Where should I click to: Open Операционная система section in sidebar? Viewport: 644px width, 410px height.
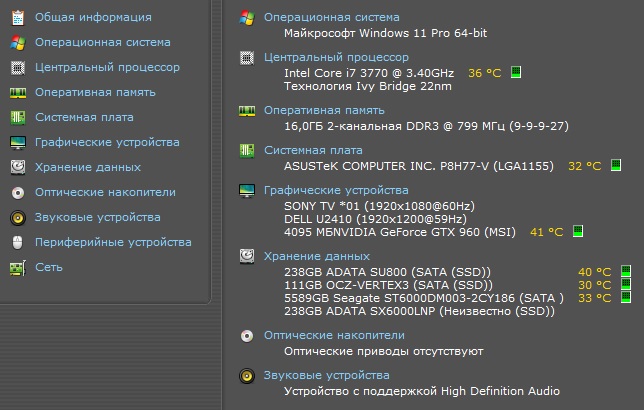pyautogui.click(x=103, y=42)
